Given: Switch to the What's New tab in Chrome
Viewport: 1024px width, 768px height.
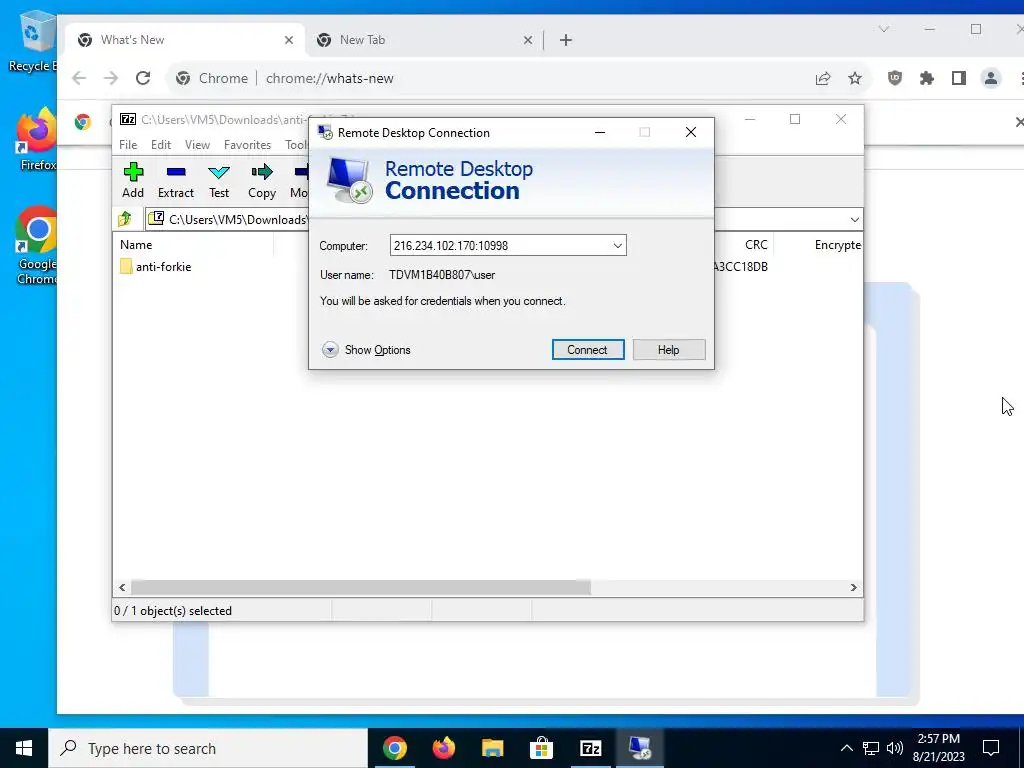Looking at the screenshot, I should [183, 40].
